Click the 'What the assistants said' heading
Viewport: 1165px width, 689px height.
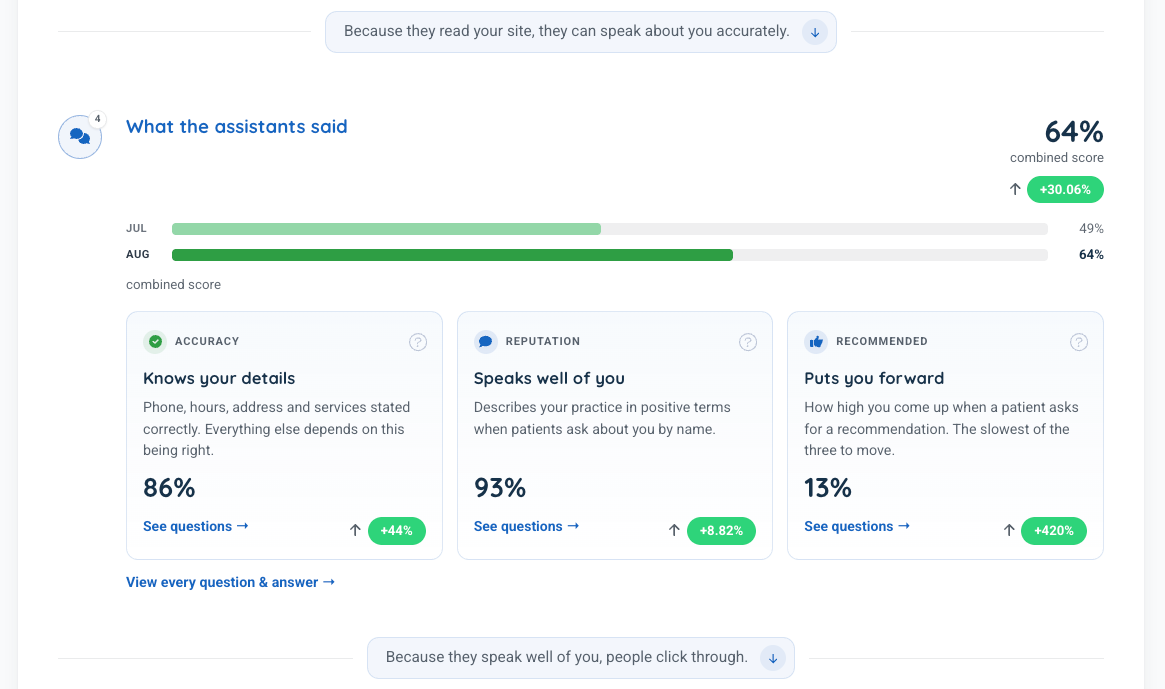tap(237, 126)
